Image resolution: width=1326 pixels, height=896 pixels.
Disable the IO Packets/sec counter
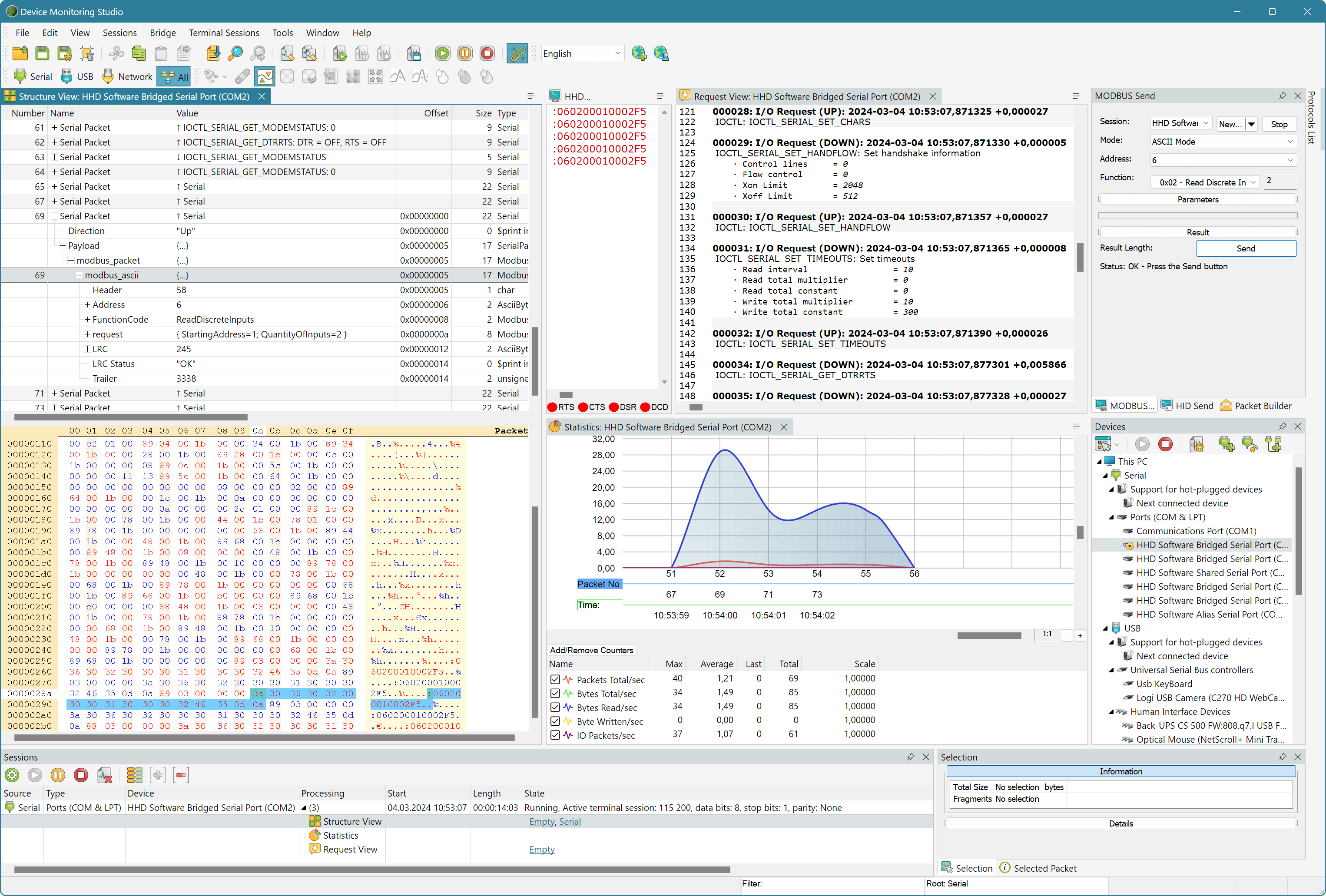tap(554, 736)
